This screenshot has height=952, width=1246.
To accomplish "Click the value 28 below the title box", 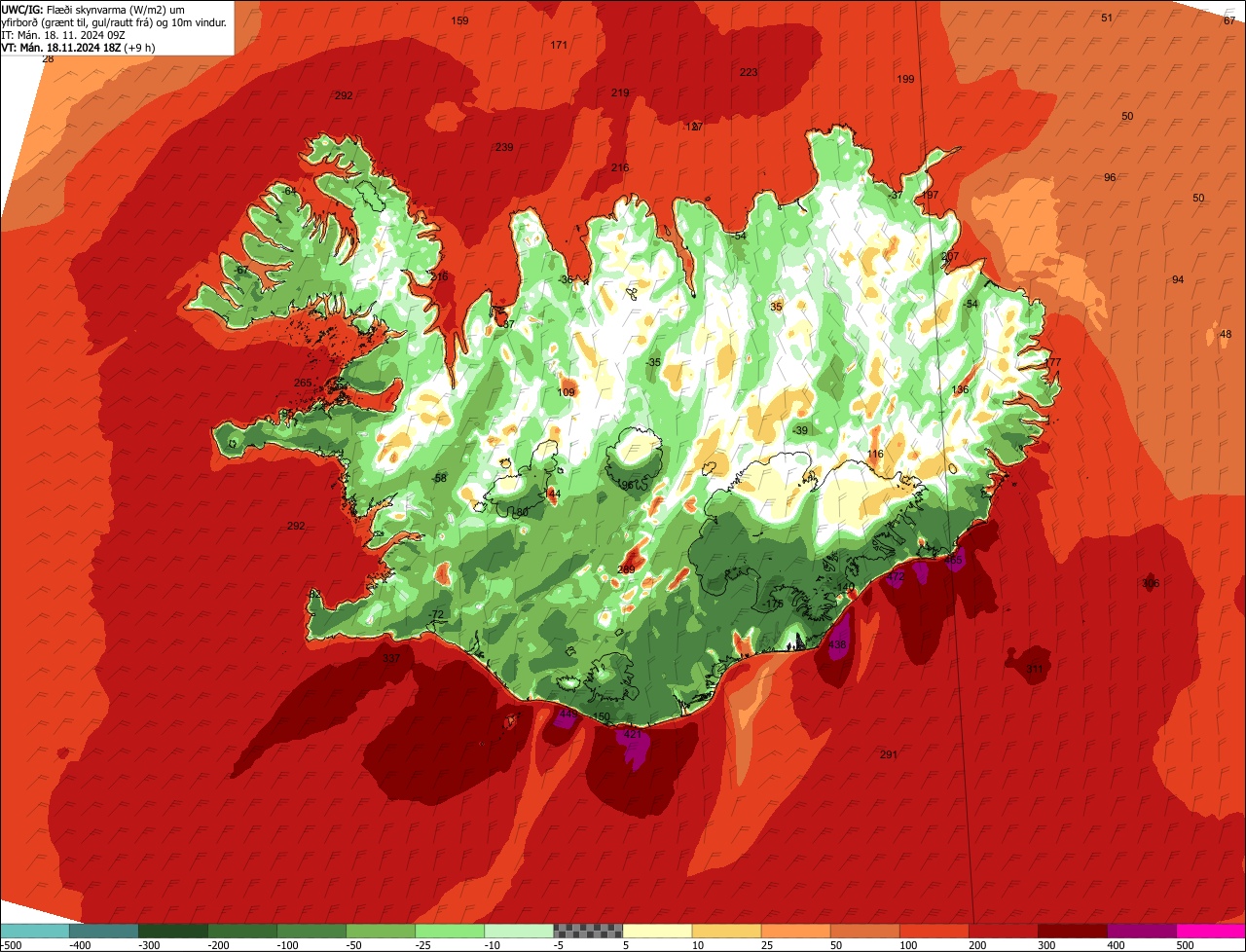I will pos(48,58).
